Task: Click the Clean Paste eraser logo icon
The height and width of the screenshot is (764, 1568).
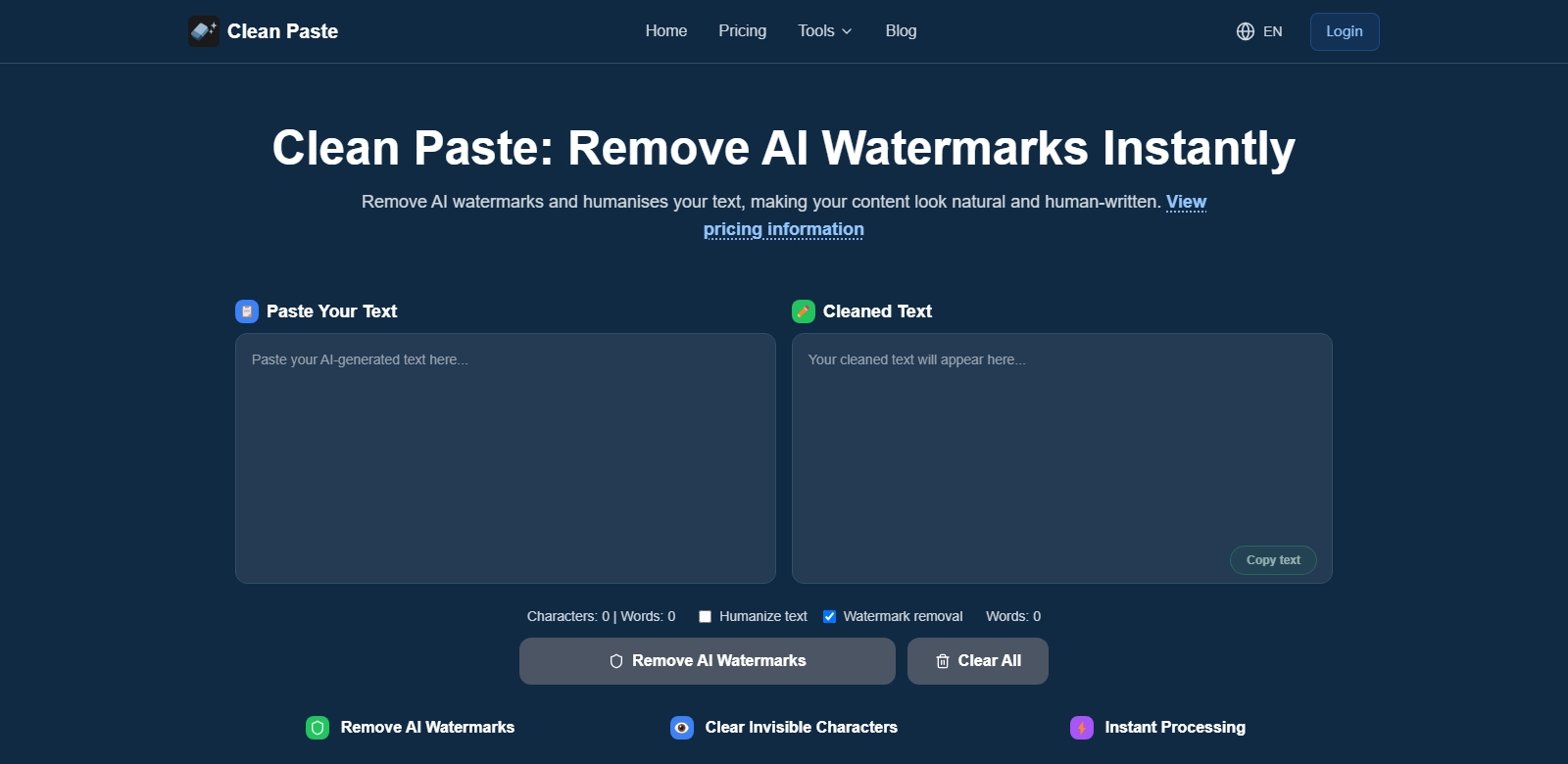Action: (204, 31)
